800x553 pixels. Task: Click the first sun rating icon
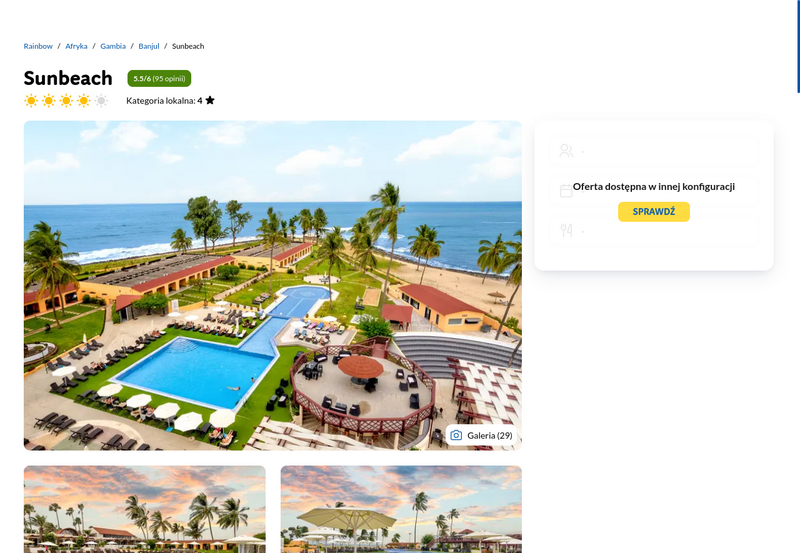(x=31, y=100)
